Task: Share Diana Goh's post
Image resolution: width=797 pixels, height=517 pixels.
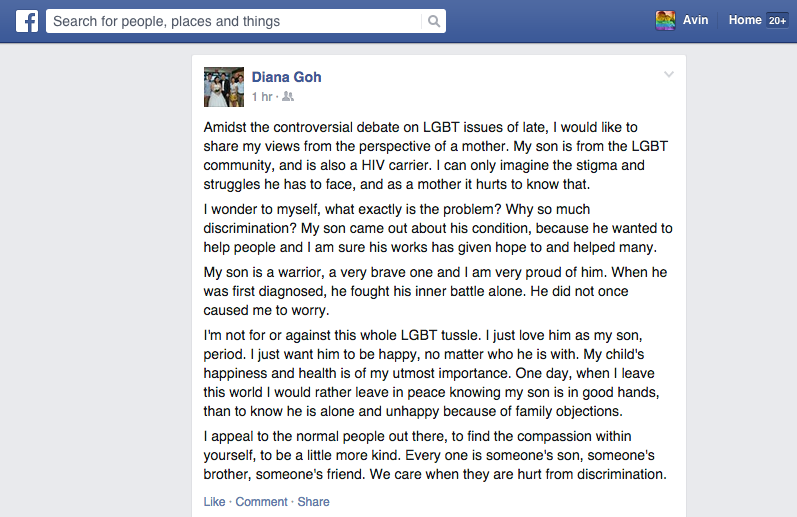Action: pyautogui.click(x=313, y=502)
